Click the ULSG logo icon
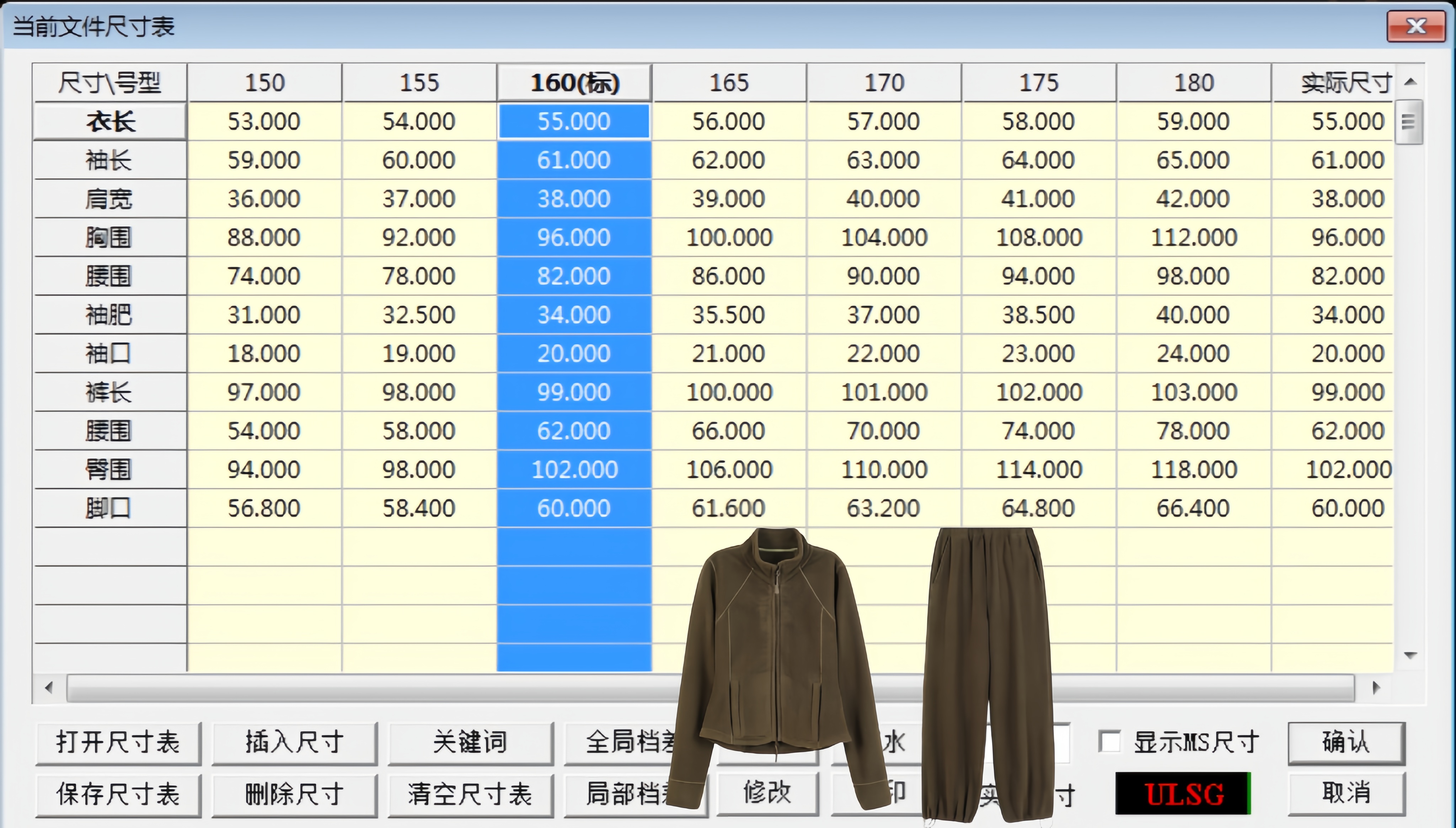 (1183, 794)
